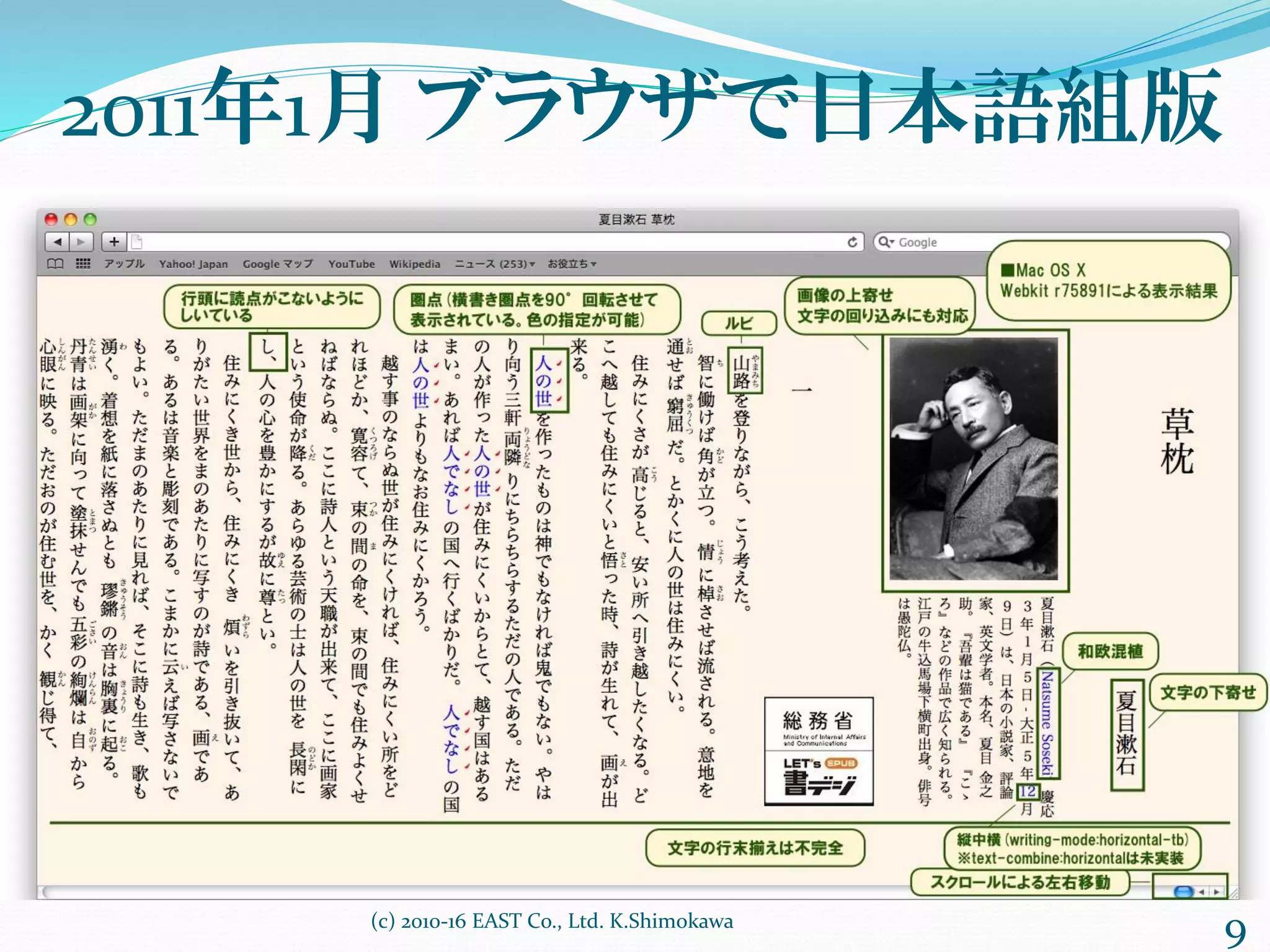Click the vertical Natsume Soseki link text
Screen dimensions: 1270x952
[x=1047, y=723]
